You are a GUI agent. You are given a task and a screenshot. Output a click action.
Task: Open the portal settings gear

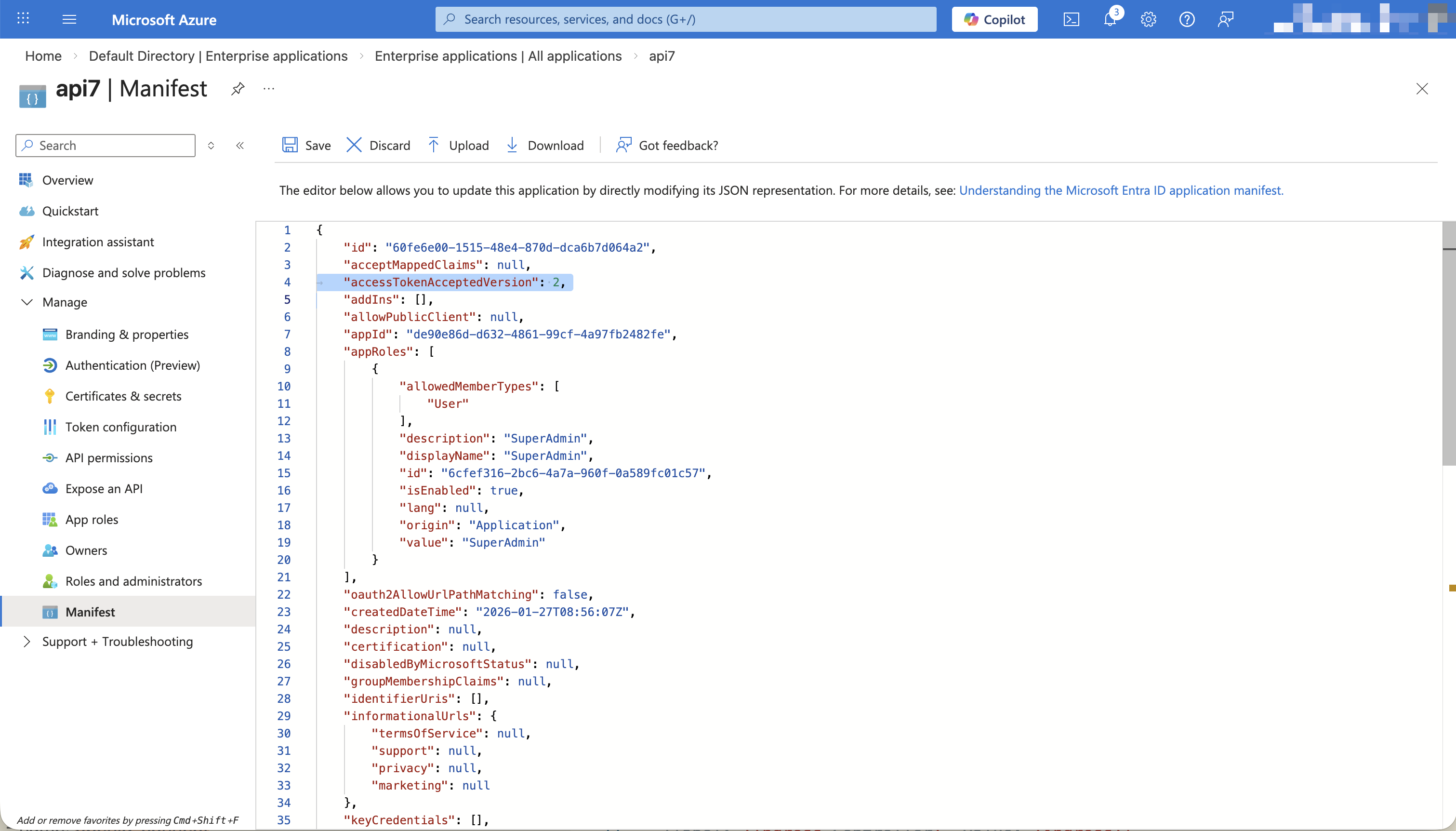[x=1148, y=19]
